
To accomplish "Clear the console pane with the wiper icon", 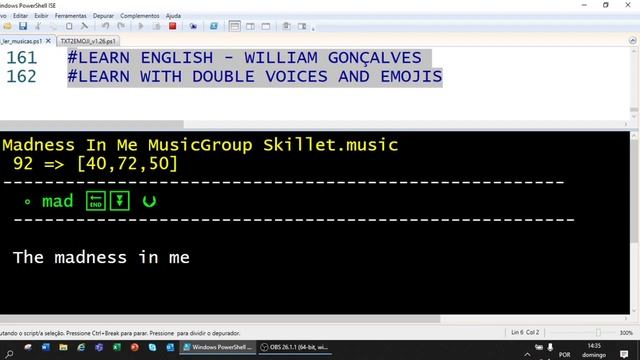I will pos(84,27).
